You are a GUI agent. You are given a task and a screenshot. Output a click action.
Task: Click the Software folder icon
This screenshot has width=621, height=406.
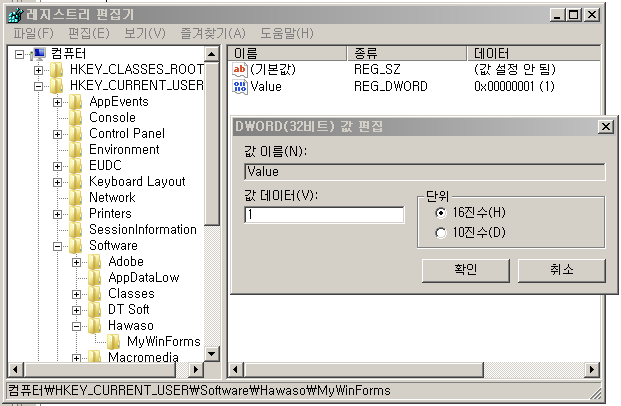pyautogui.click(x=76, y=246)
